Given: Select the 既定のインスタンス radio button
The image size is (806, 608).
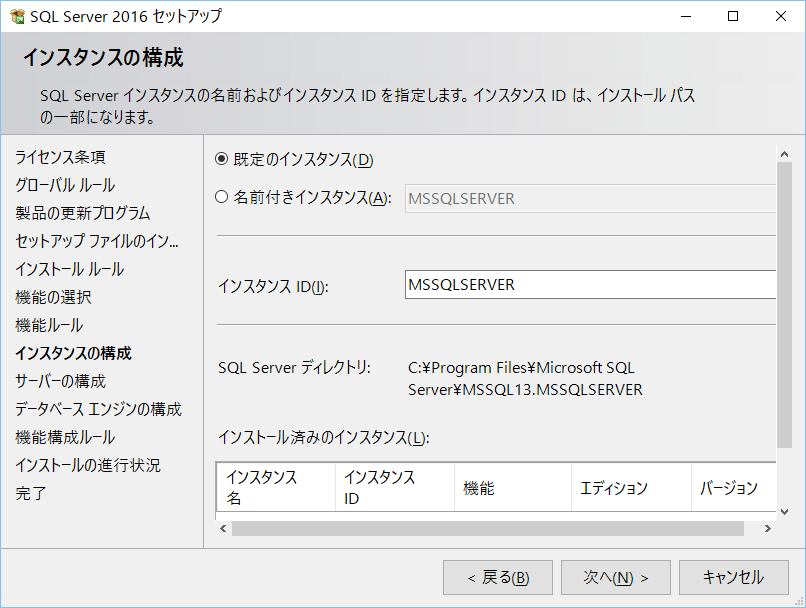Looking at the screenshot, I should (x=221, y=159).
